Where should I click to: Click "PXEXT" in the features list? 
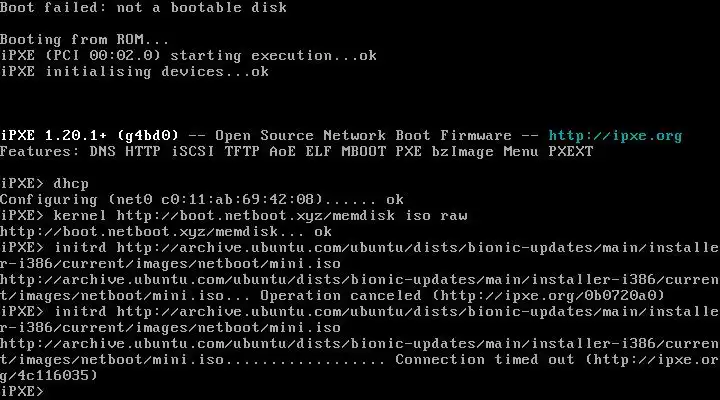pyautogui.click(x=570, y=152)
